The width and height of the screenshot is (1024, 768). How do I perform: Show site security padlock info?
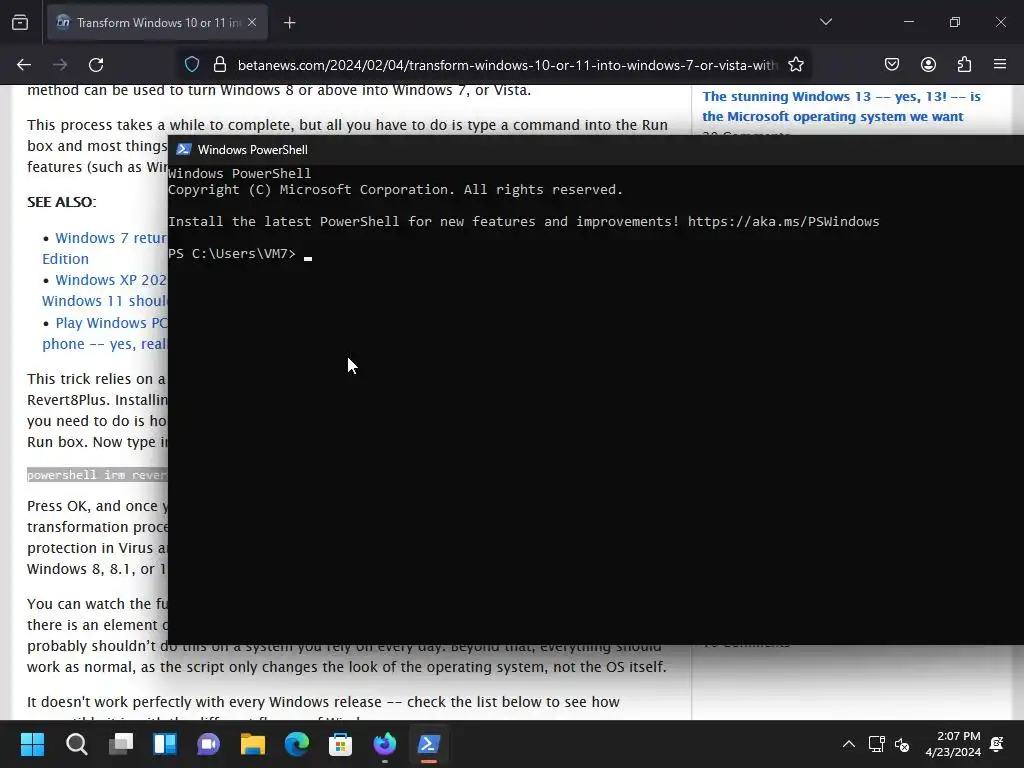pos(220,65)
